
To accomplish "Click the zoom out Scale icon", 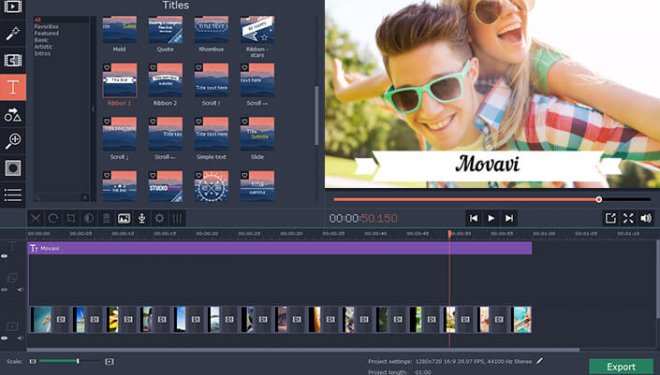I will [x=32, y=361].
